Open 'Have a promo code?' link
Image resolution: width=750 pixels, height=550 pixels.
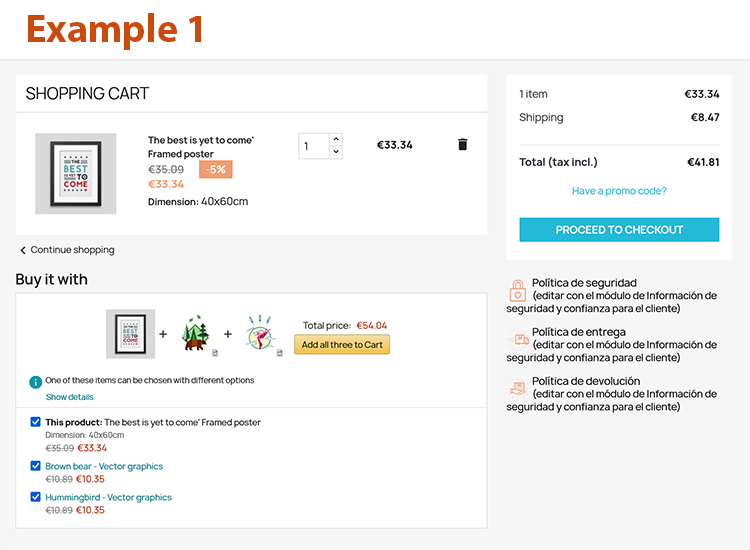(619, 191)
